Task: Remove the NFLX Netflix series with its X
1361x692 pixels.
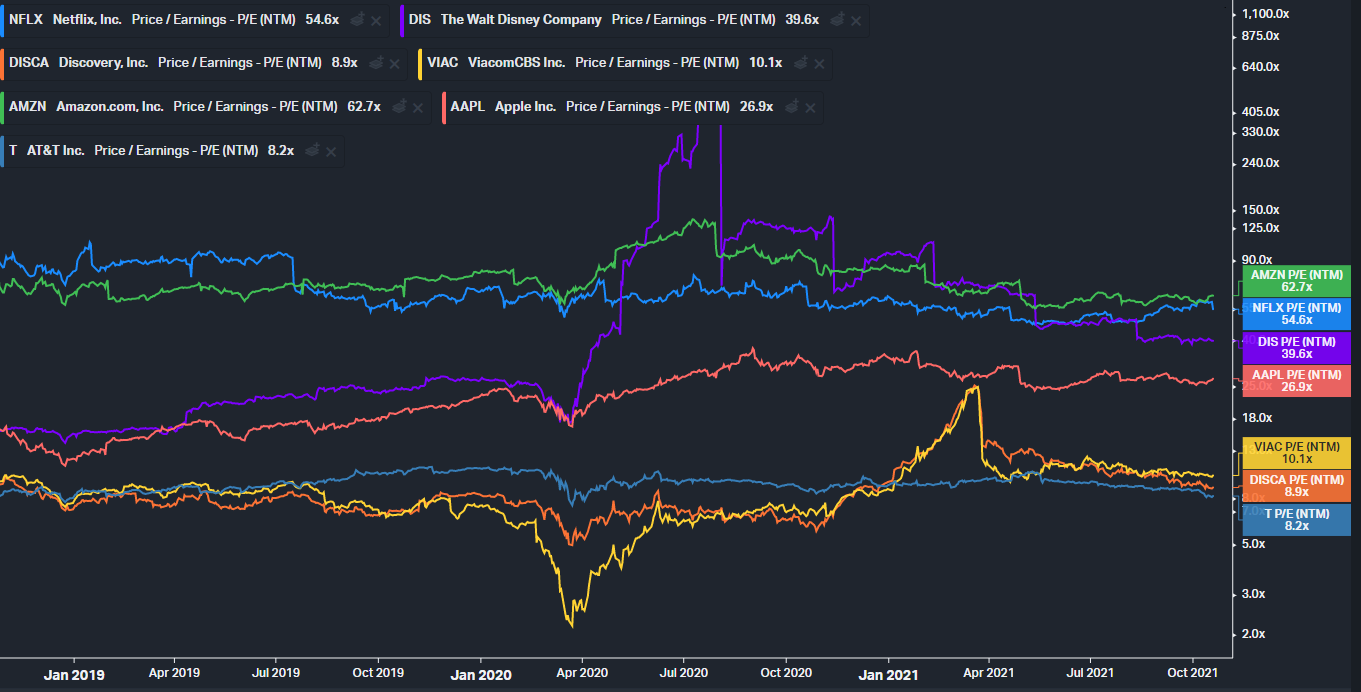Action: click(376, 20)
